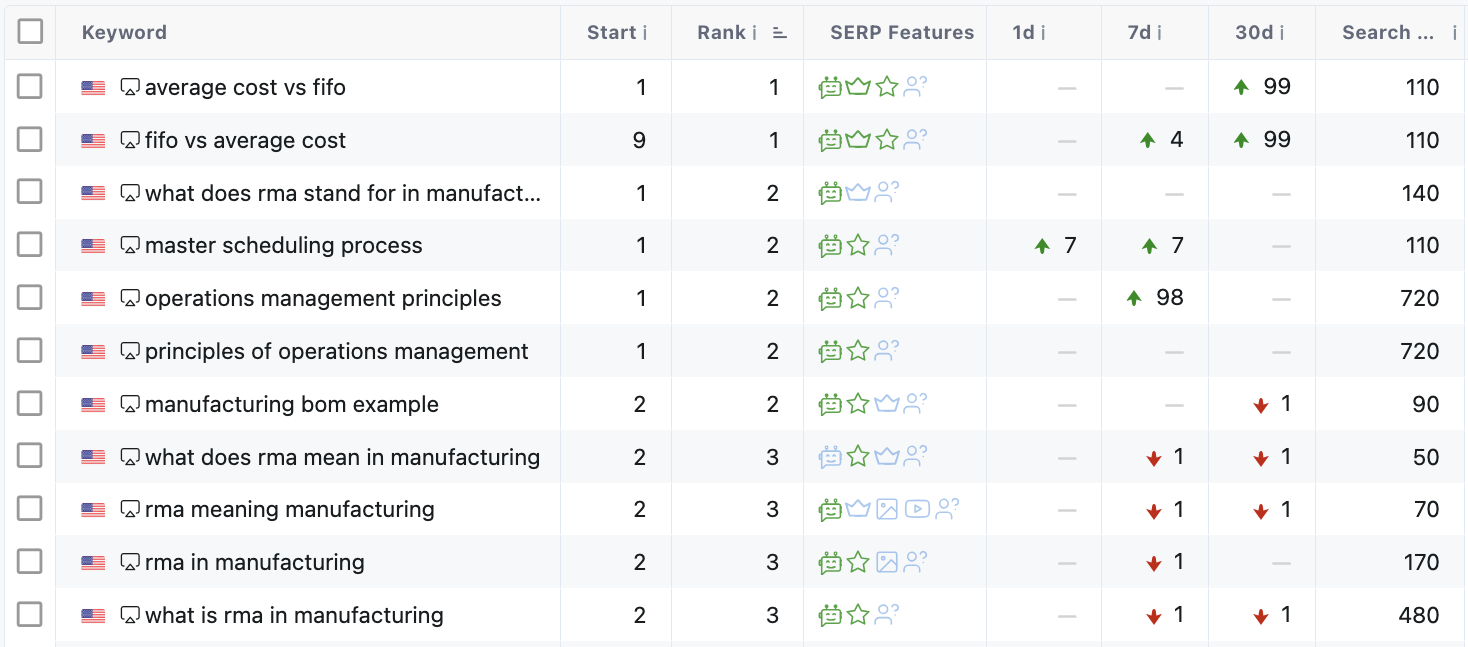Screen dimensions: 1468x647
Task: Open the 'what does rma mean in manufacturing' keyword
Action: (x=342, y=457)
